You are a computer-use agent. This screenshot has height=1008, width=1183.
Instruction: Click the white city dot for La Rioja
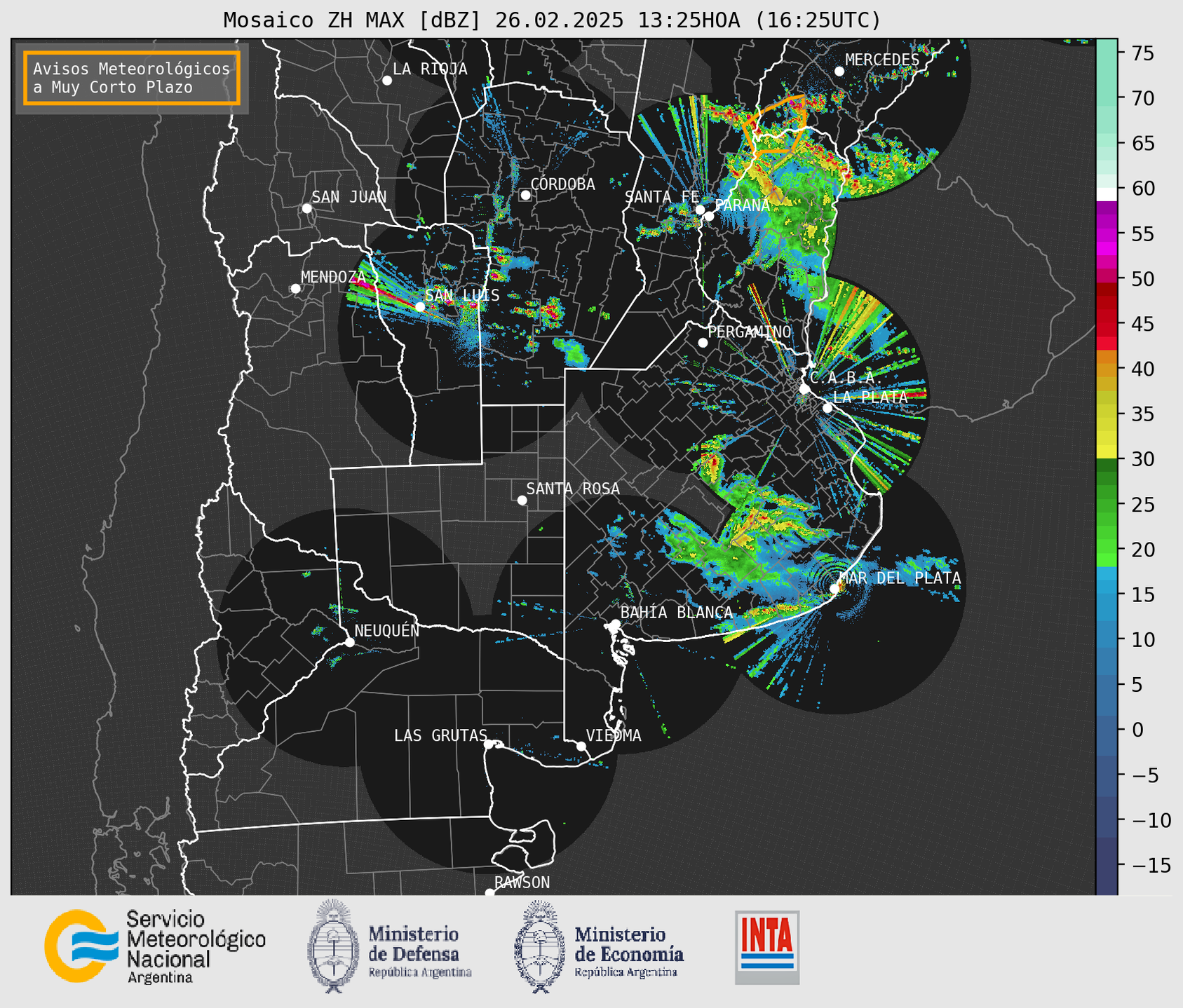pyautogui.click(x=387, y=81)
